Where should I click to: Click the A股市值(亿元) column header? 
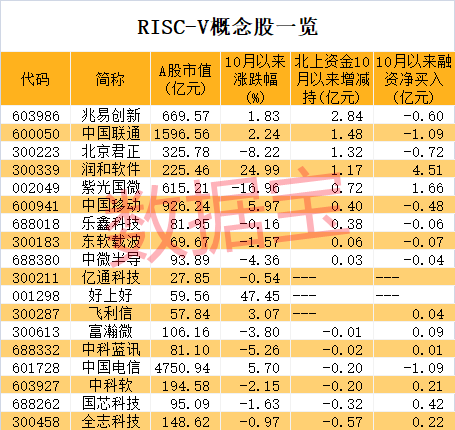click(x=185, y=79)
